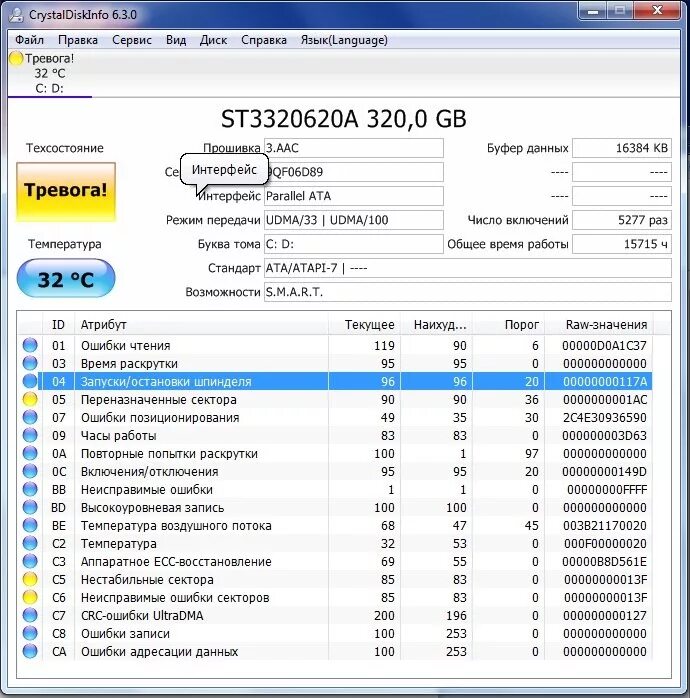Click the Raw-значения column header
This screenshot has height=698, width=690.
point(598,325)
